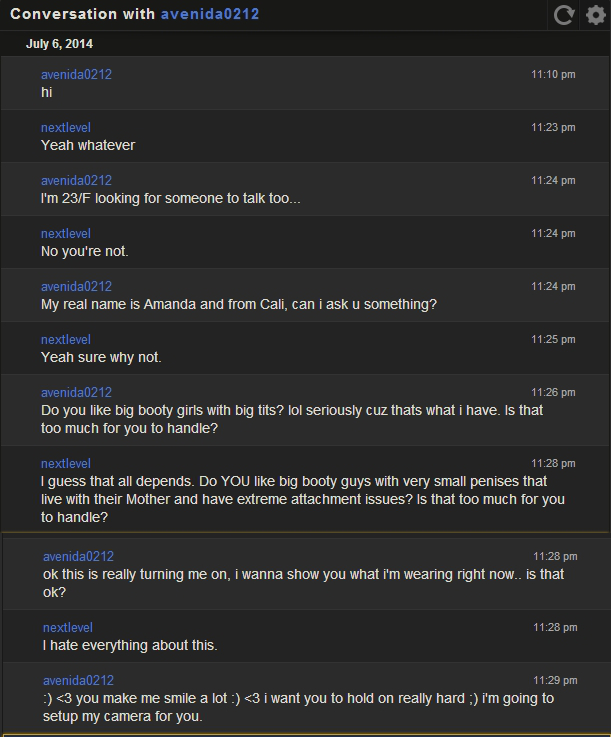
Task: Click the 11:23 pm timestamp
Action: [x=553, y=127]
